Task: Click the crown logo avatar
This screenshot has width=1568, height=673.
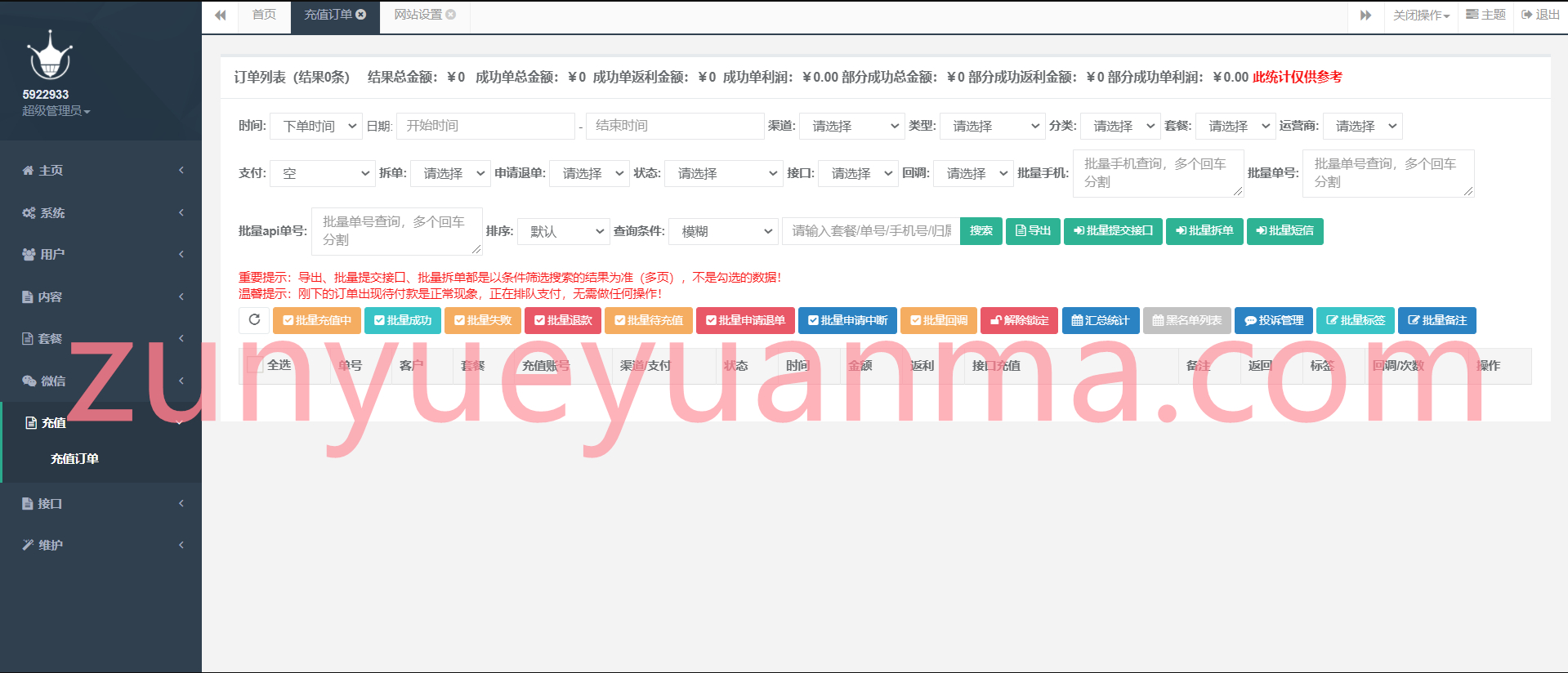Action: pyautogui.click(x=50, y=56)
